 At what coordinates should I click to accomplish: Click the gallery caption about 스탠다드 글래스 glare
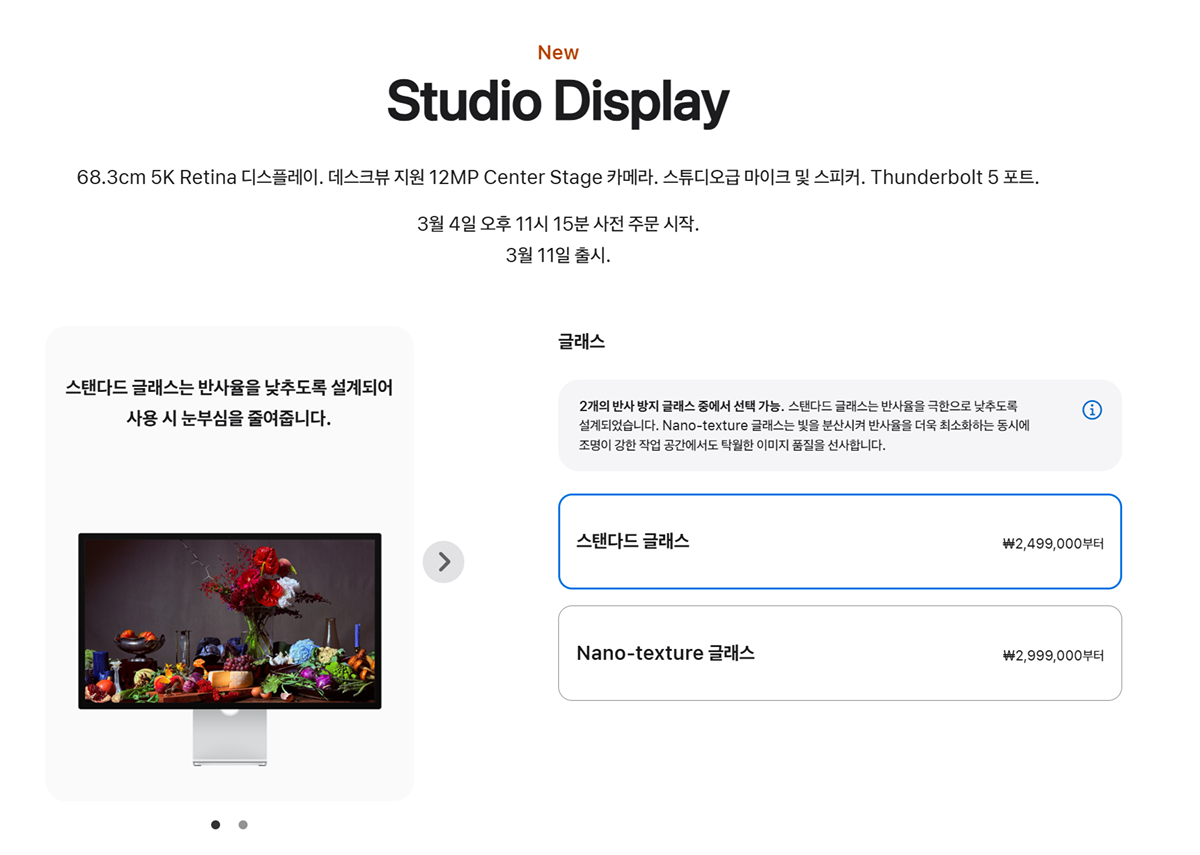[x=229, y=402]
